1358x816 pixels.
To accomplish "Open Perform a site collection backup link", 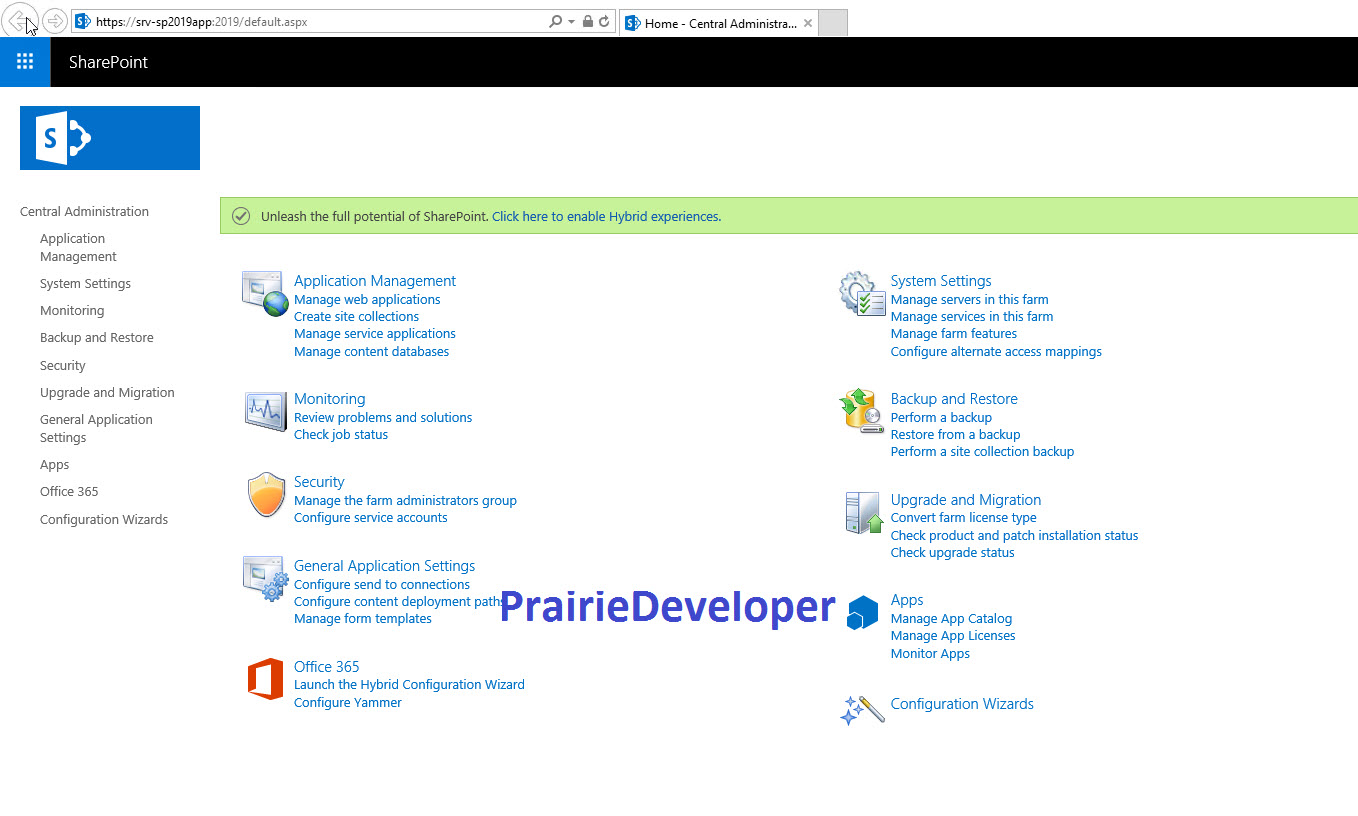I will point(982,452).
